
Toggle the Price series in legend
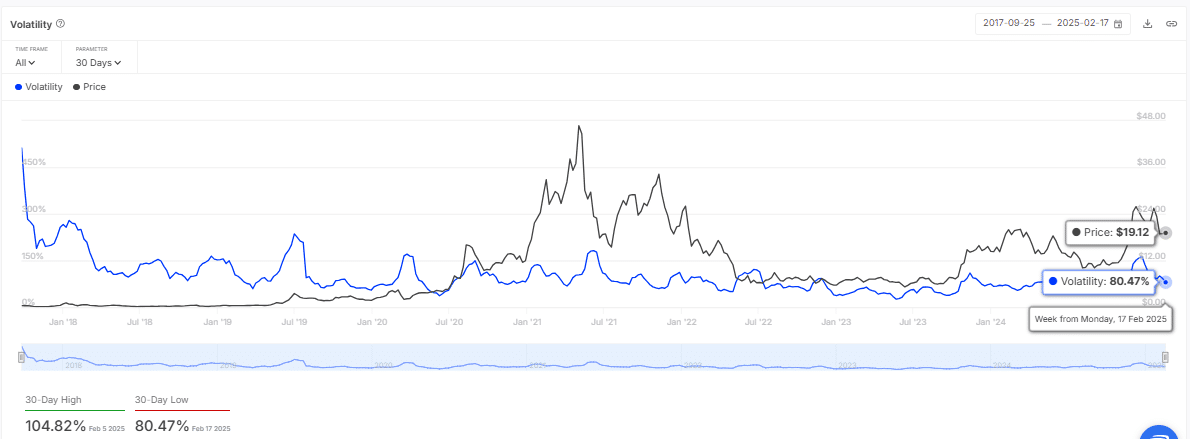[x=88, y=87]
